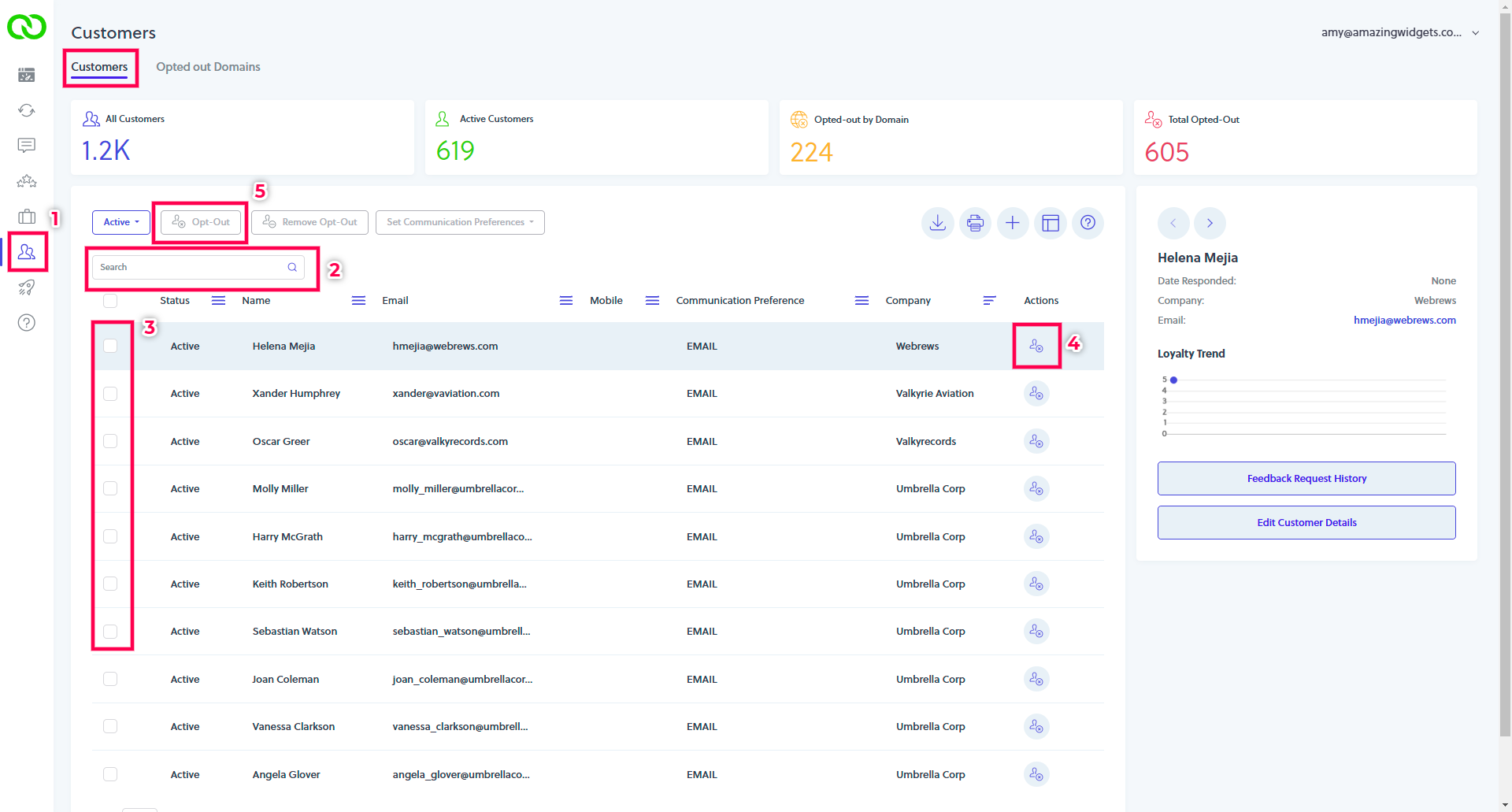
Task: Open the column layout icon
Action: [1051, 223]
